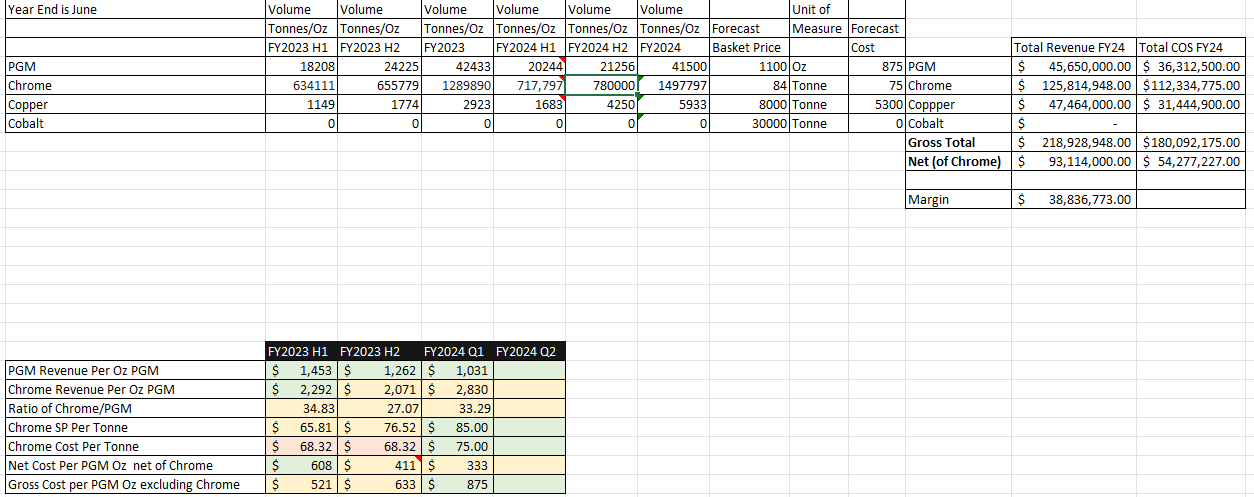The height and width of the screenshot is (497, 1254).
Task: Select Chrome FY2023 H2 volume 655779
Action: 379,86
